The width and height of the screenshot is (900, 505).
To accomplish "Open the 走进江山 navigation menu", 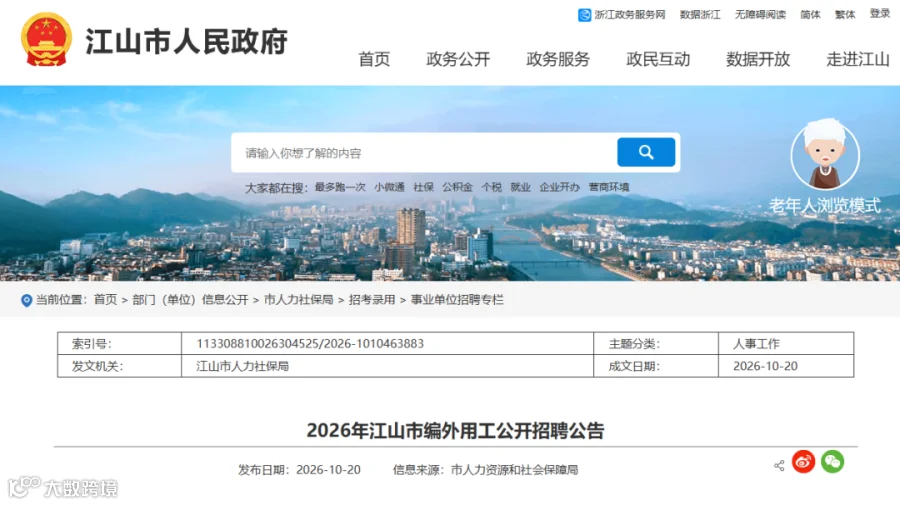I will tap(858, 59).
